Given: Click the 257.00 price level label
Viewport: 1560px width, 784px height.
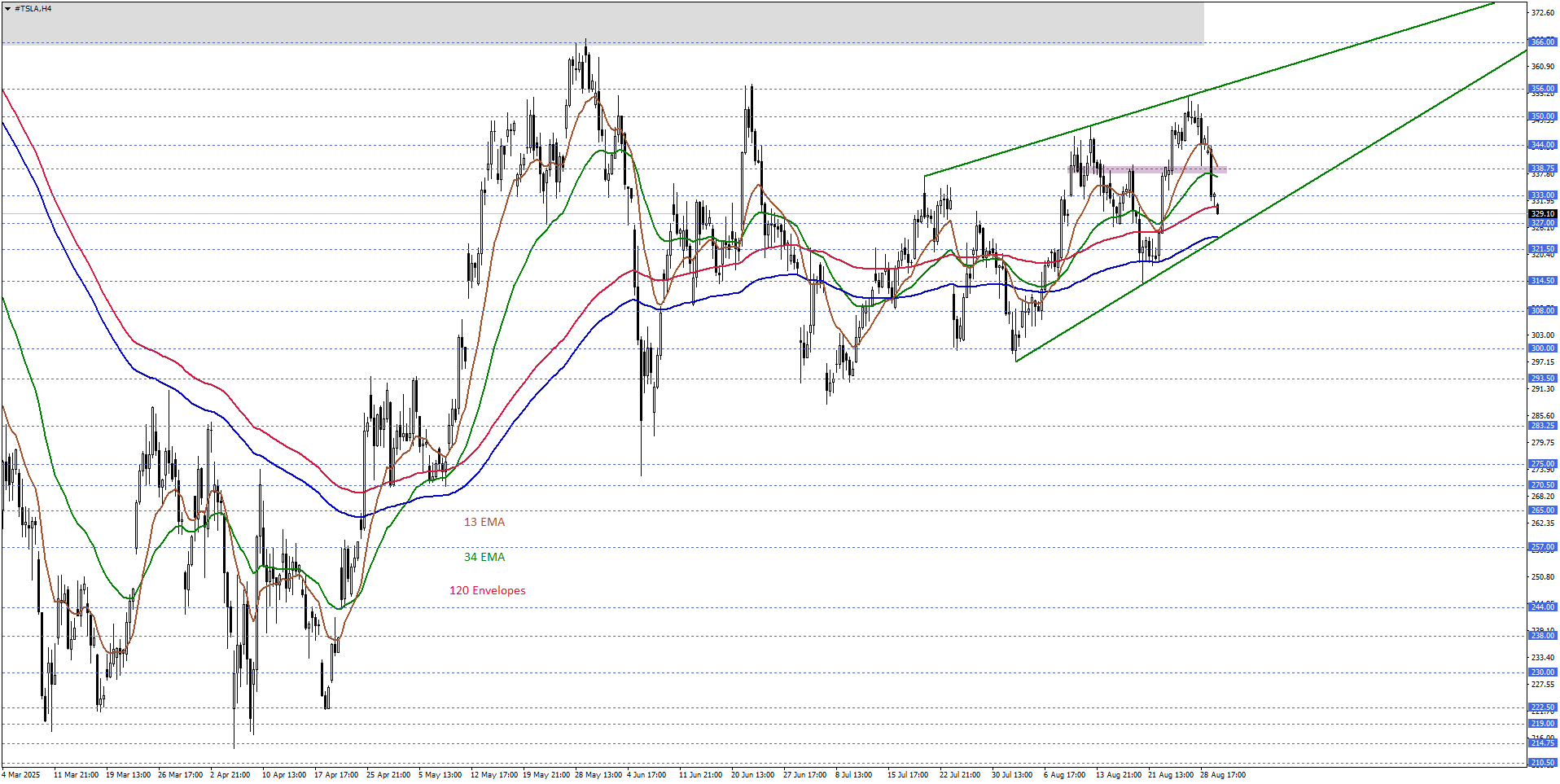Looking at the screenshot, I should pos(1542,547).
